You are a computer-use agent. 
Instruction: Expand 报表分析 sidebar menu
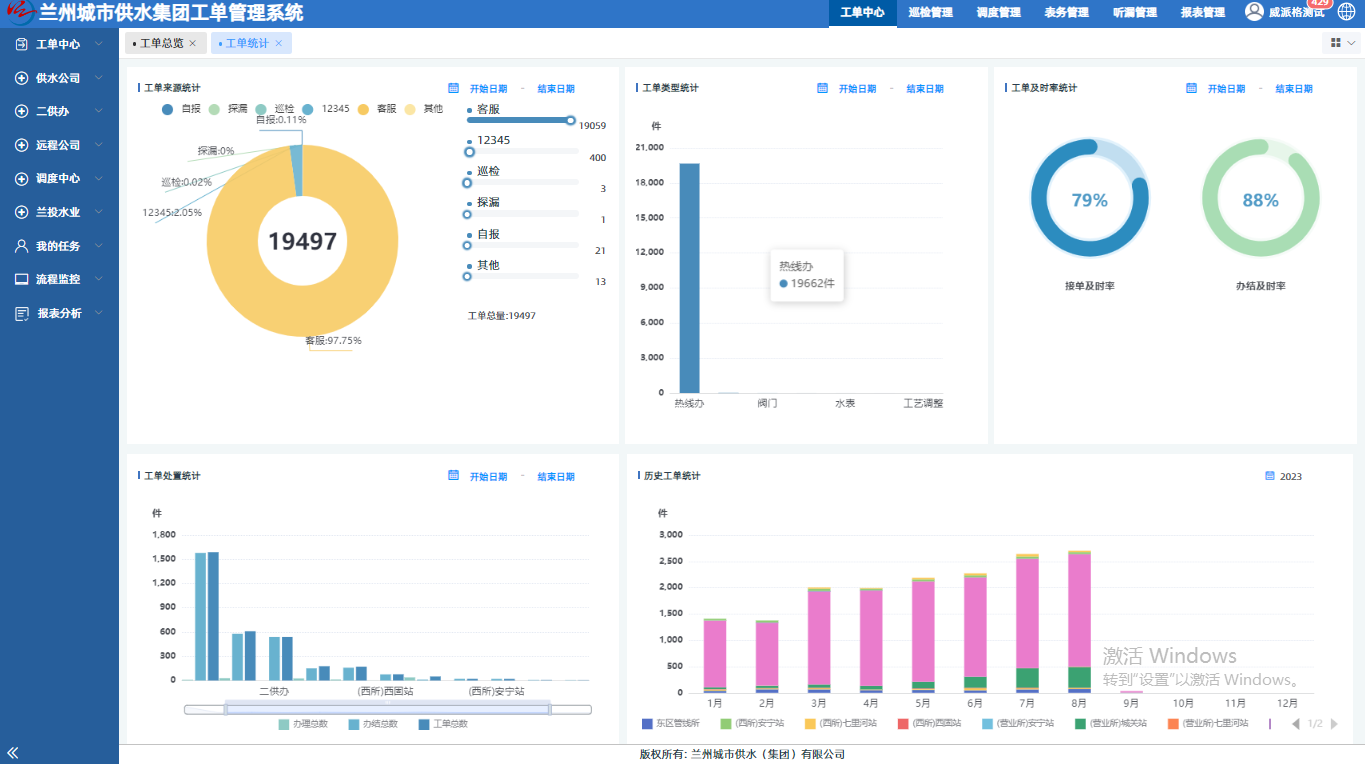click(59, 313)
